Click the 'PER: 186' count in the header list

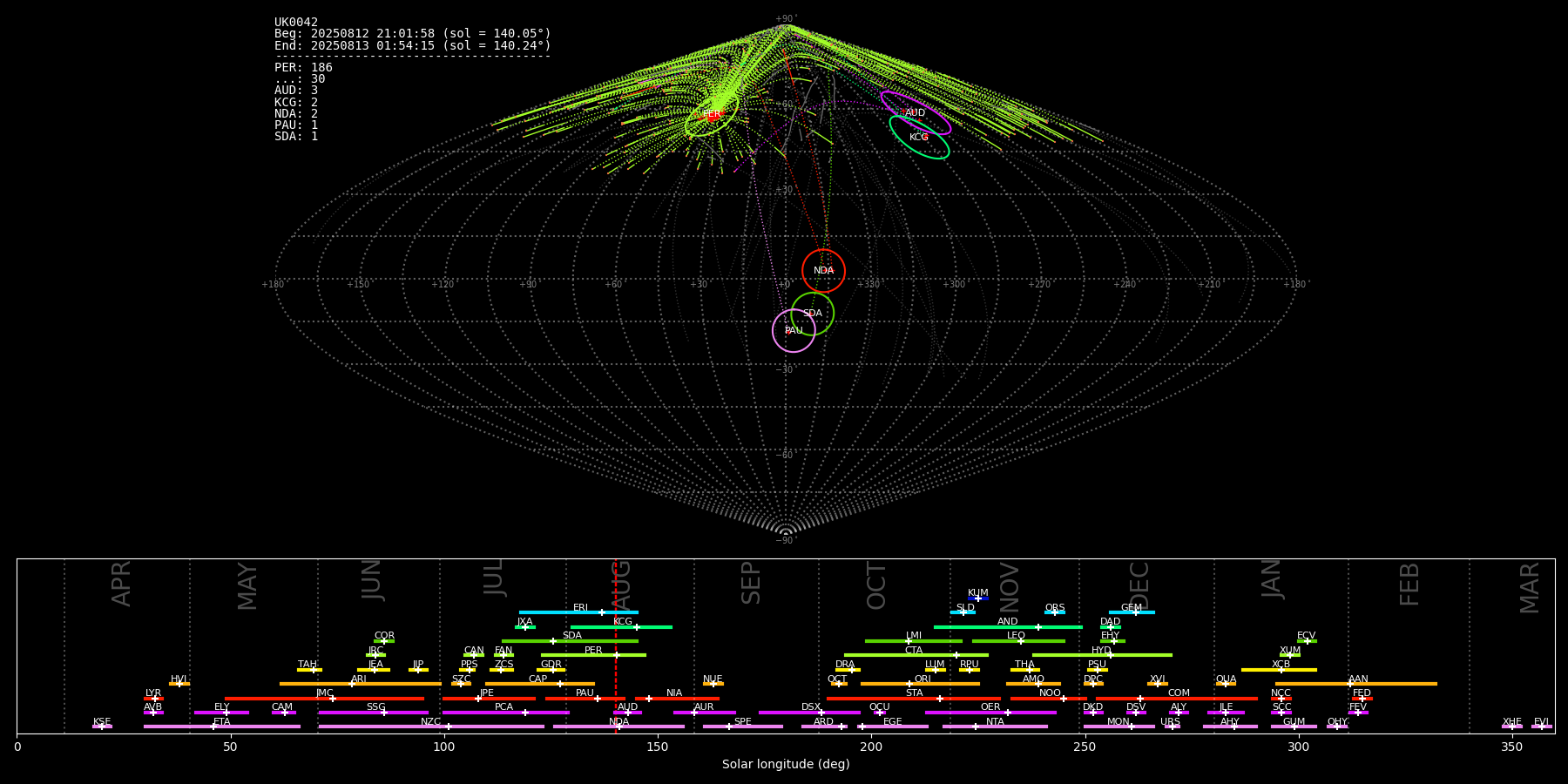click(303, 68)
